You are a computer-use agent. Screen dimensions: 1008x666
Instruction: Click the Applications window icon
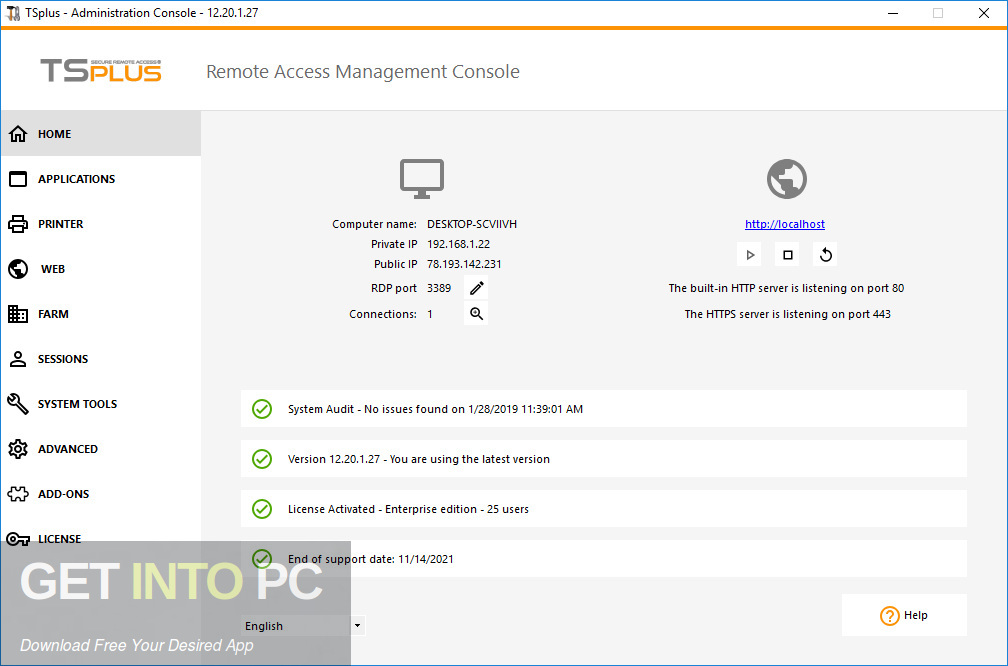coord(18,179)
